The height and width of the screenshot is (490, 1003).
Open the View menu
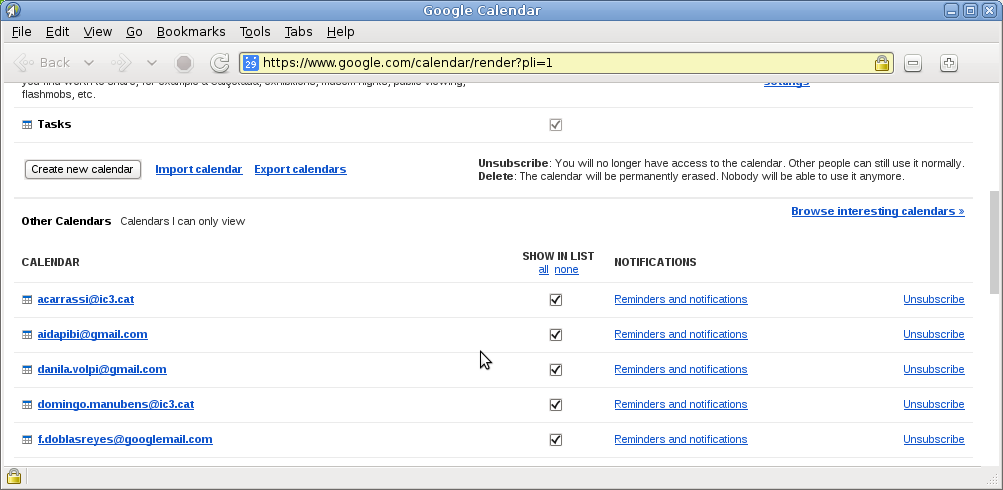coord(97,31)
